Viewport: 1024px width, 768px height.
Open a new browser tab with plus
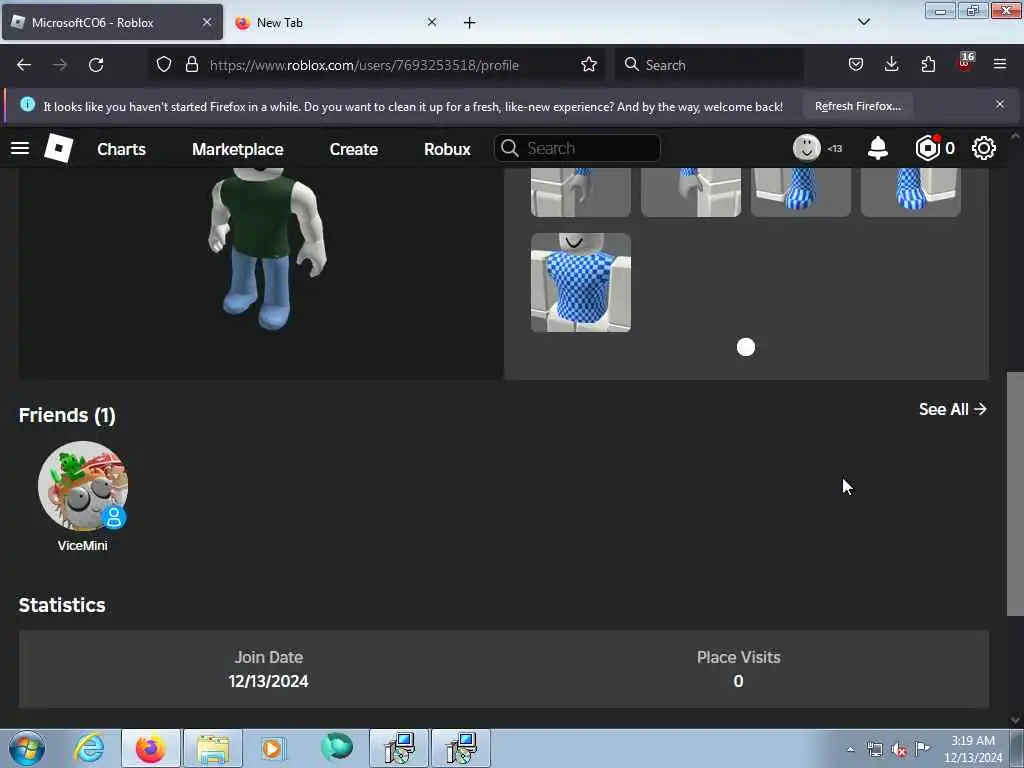click(470, 23)
